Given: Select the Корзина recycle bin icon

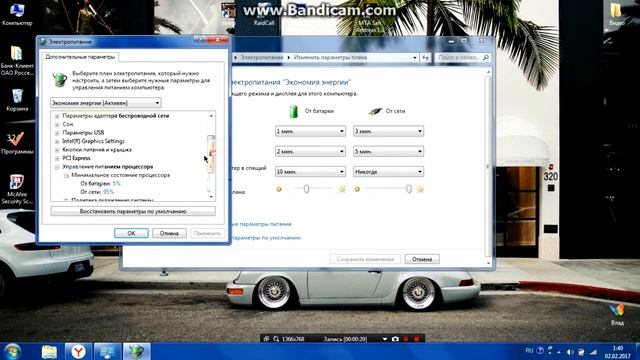Looking at the screenshot, I should 17,100.
